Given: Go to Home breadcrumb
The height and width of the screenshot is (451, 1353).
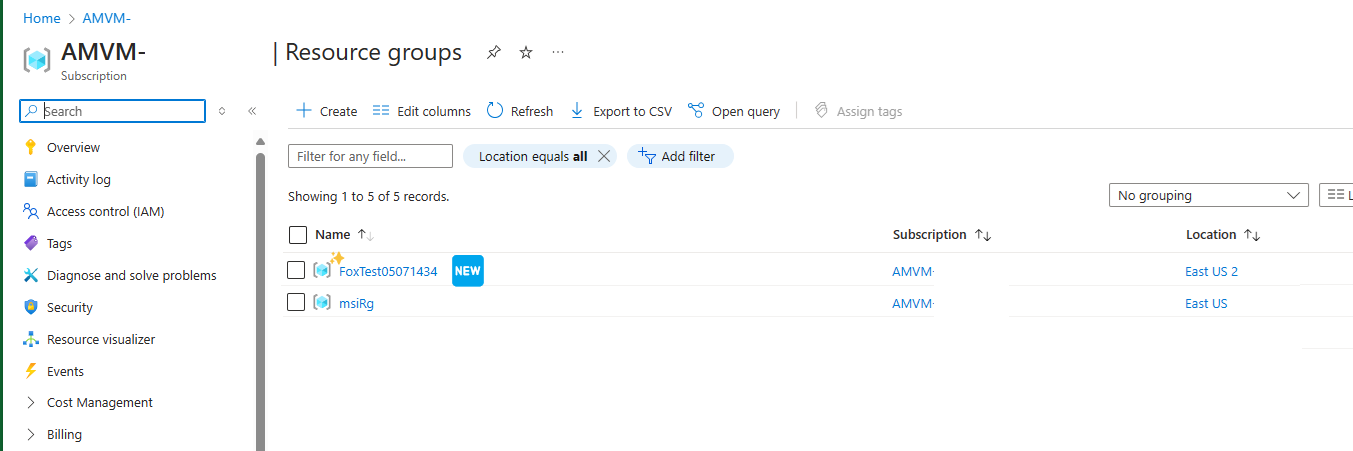Looking at the screenshot, I should click(41, 18).
